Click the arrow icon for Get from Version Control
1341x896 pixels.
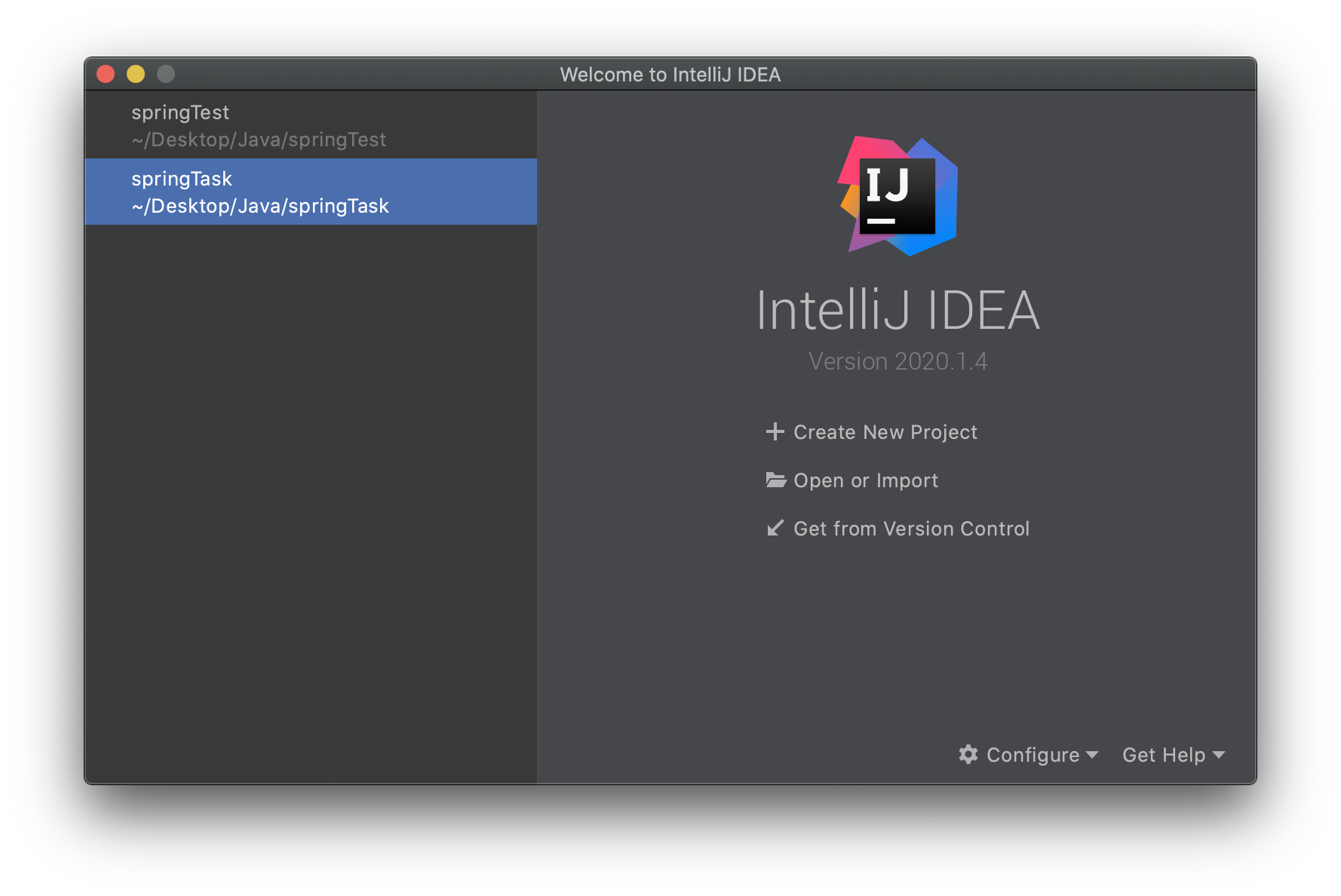click(x=775, y=528)
